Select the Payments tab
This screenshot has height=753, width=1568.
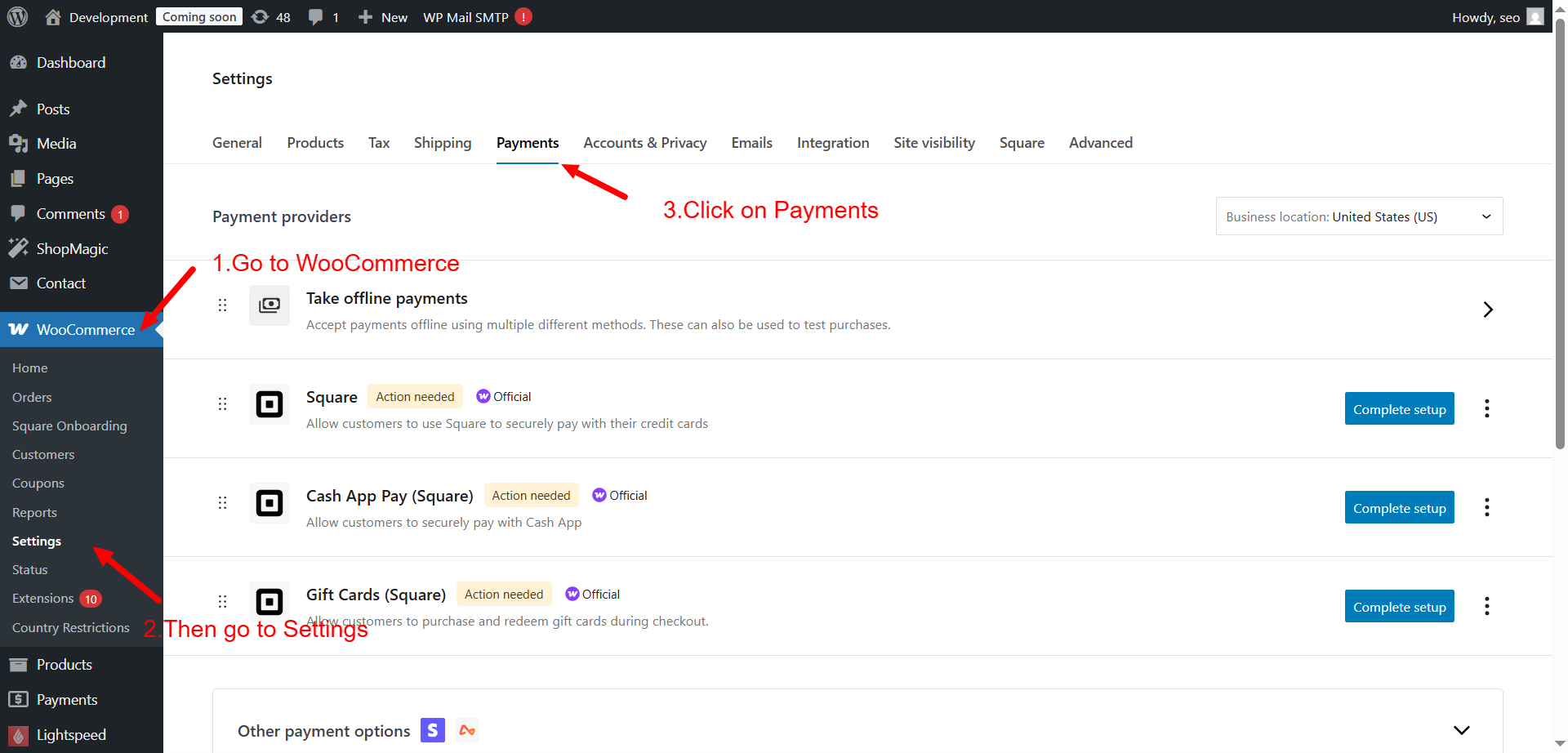tap(528, 143)
